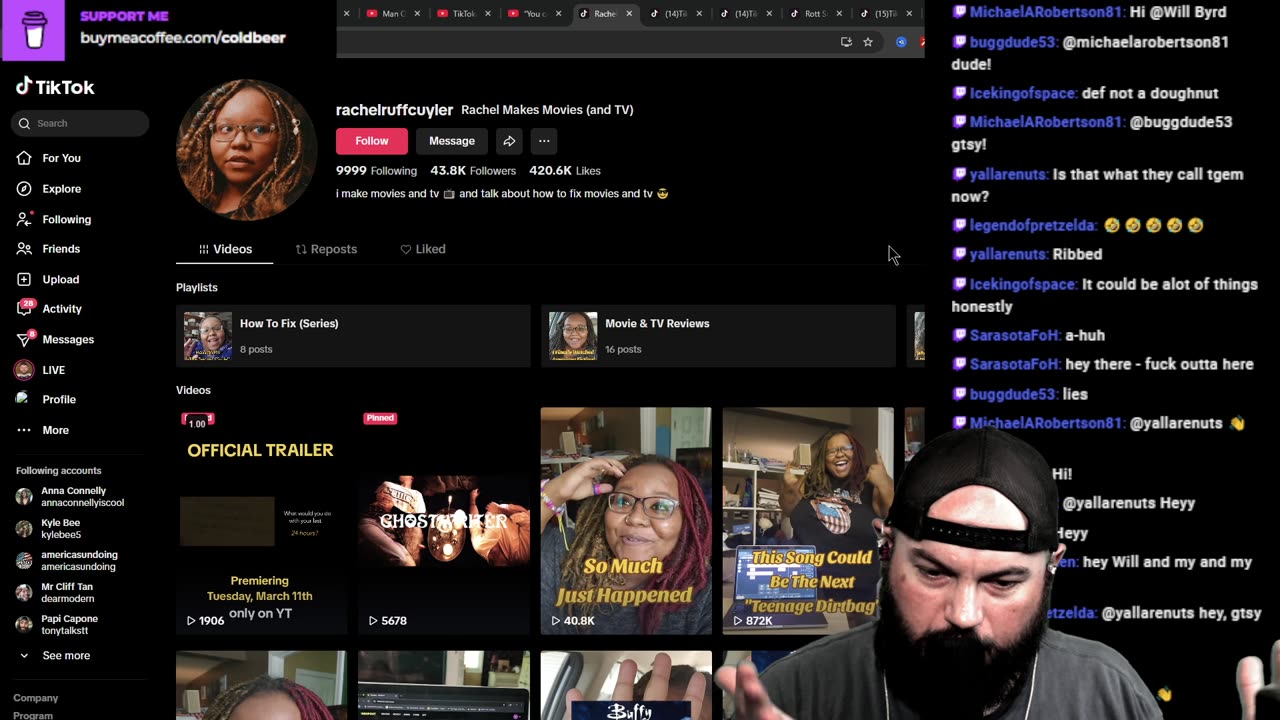This screenshot has height=720, width=1280.
Task: Go to LIVE section
Action: [53, 370]
